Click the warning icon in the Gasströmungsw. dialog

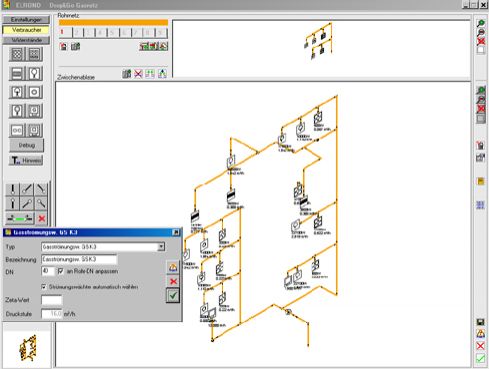173,267
